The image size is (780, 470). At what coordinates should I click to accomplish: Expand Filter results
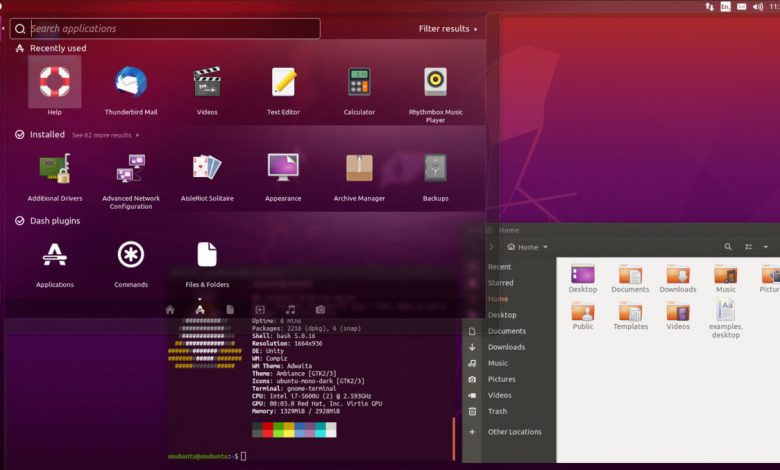pos(448,29)
